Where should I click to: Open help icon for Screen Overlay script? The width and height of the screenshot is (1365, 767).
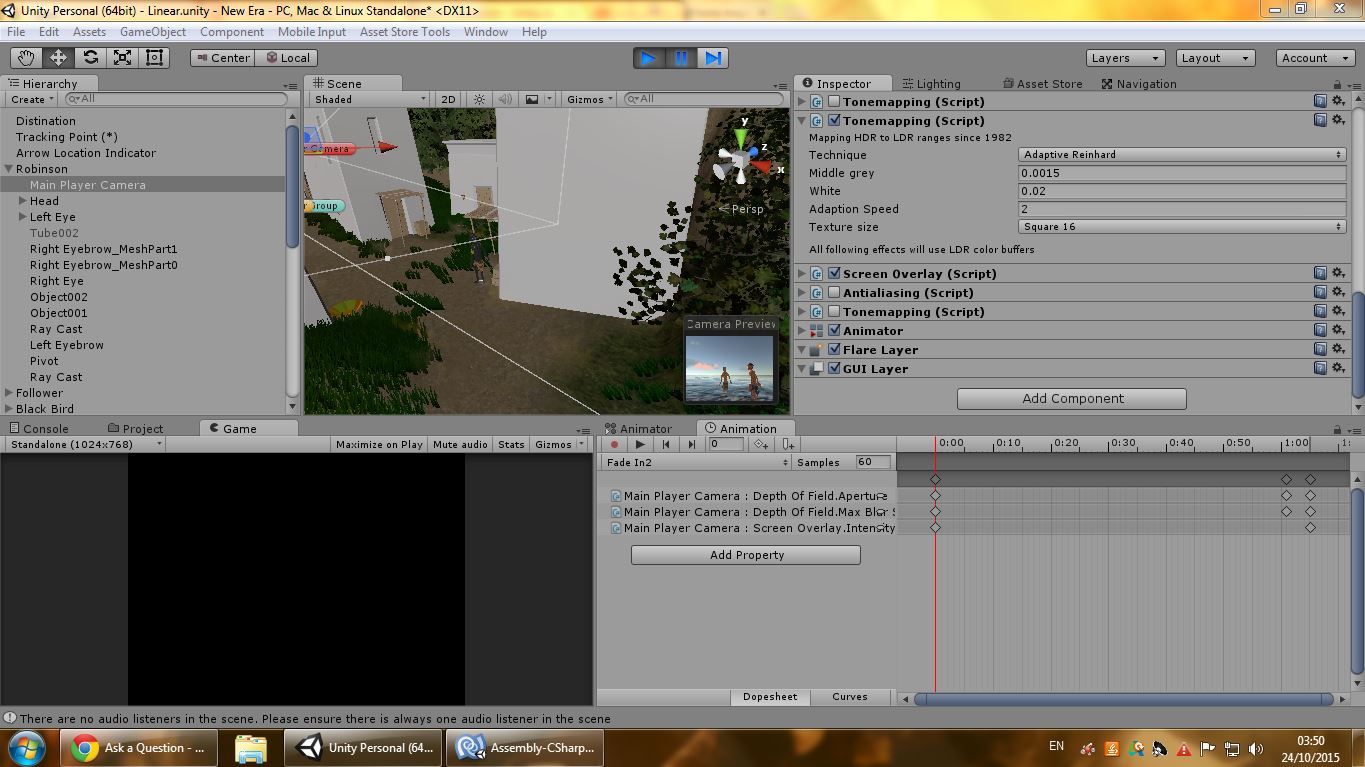(1320, 274)
